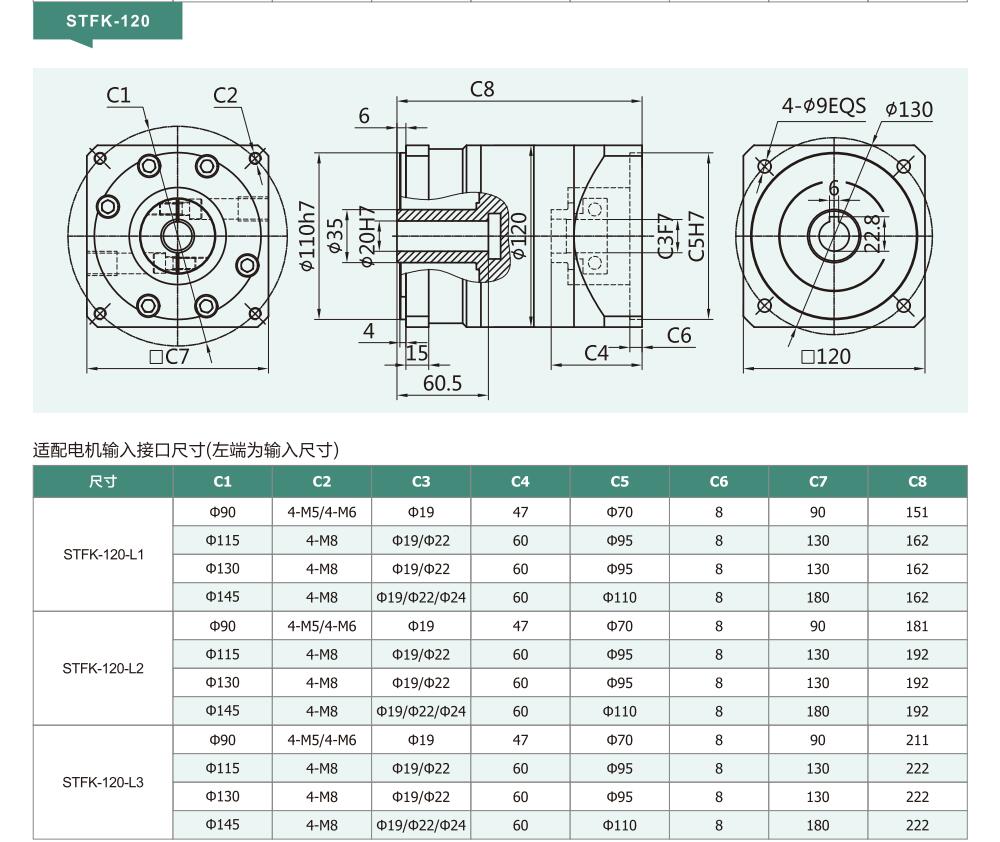The image size is (1000, 842).
Task: Click the □C7 label under the left view
Action: tap(170, 357)
